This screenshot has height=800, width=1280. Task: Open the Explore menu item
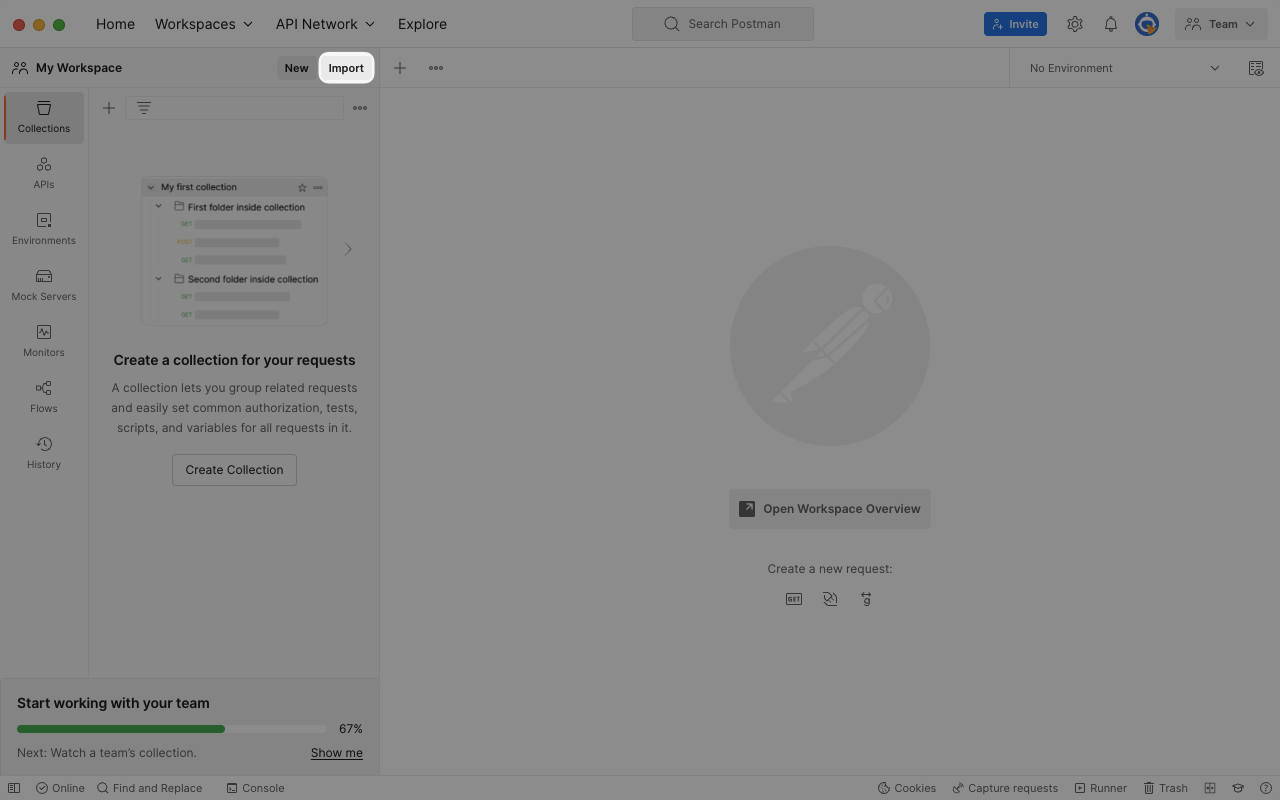pyautogui.click(x=422, y=24)
